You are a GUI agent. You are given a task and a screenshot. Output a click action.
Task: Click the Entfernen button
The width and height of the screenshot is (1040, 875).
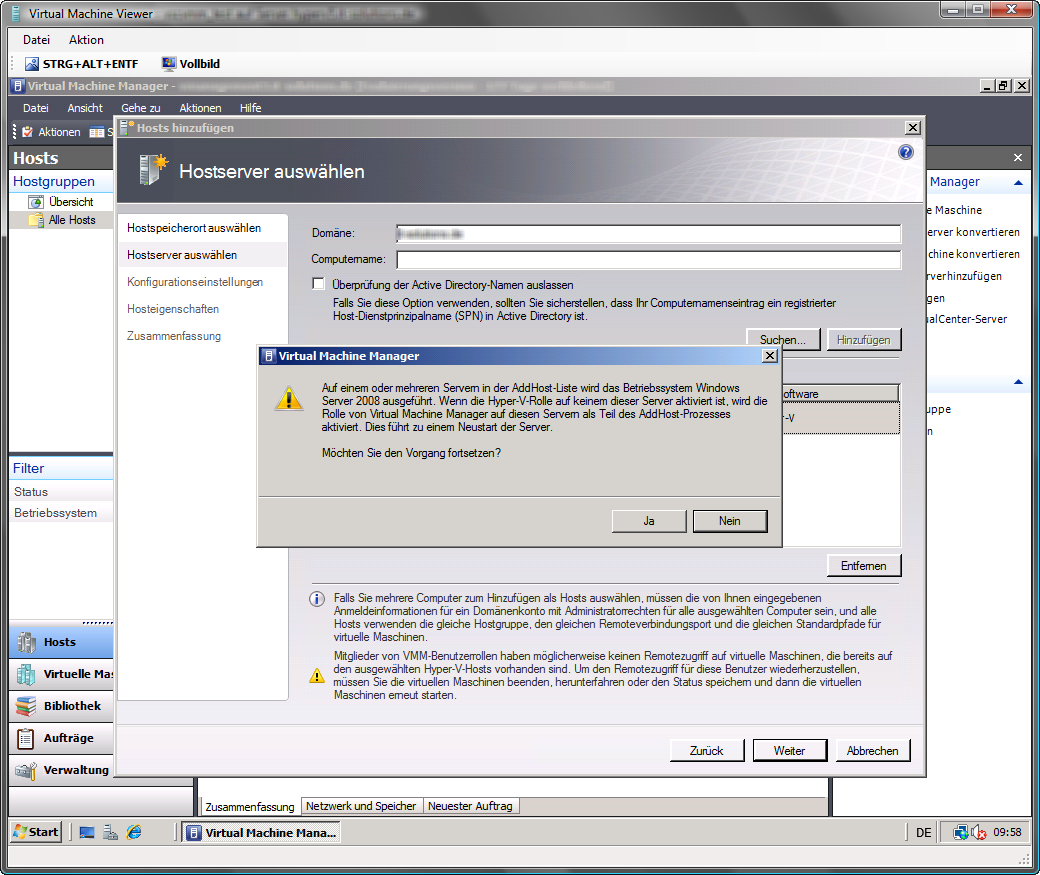coord(864,566)
